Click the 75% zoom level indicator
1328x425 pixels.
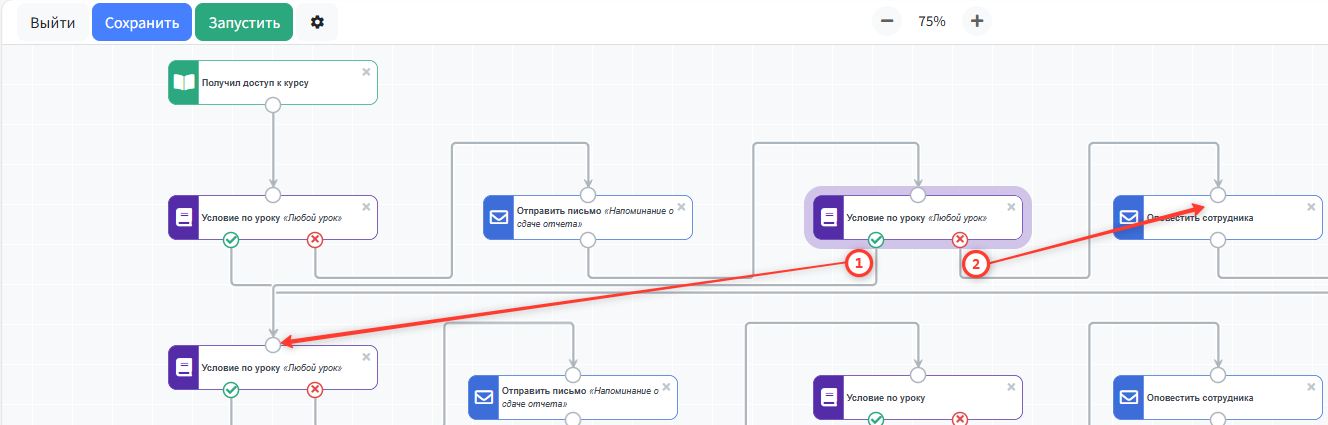pos(931,21)
